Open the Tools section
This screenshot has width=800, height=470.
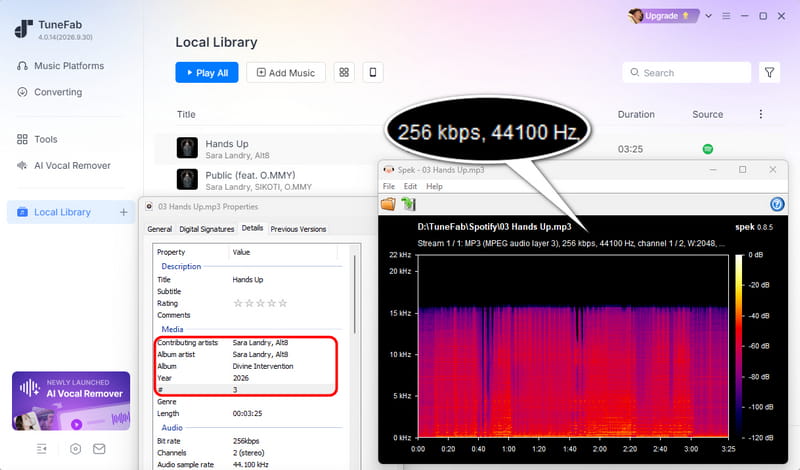click(37, 139)
